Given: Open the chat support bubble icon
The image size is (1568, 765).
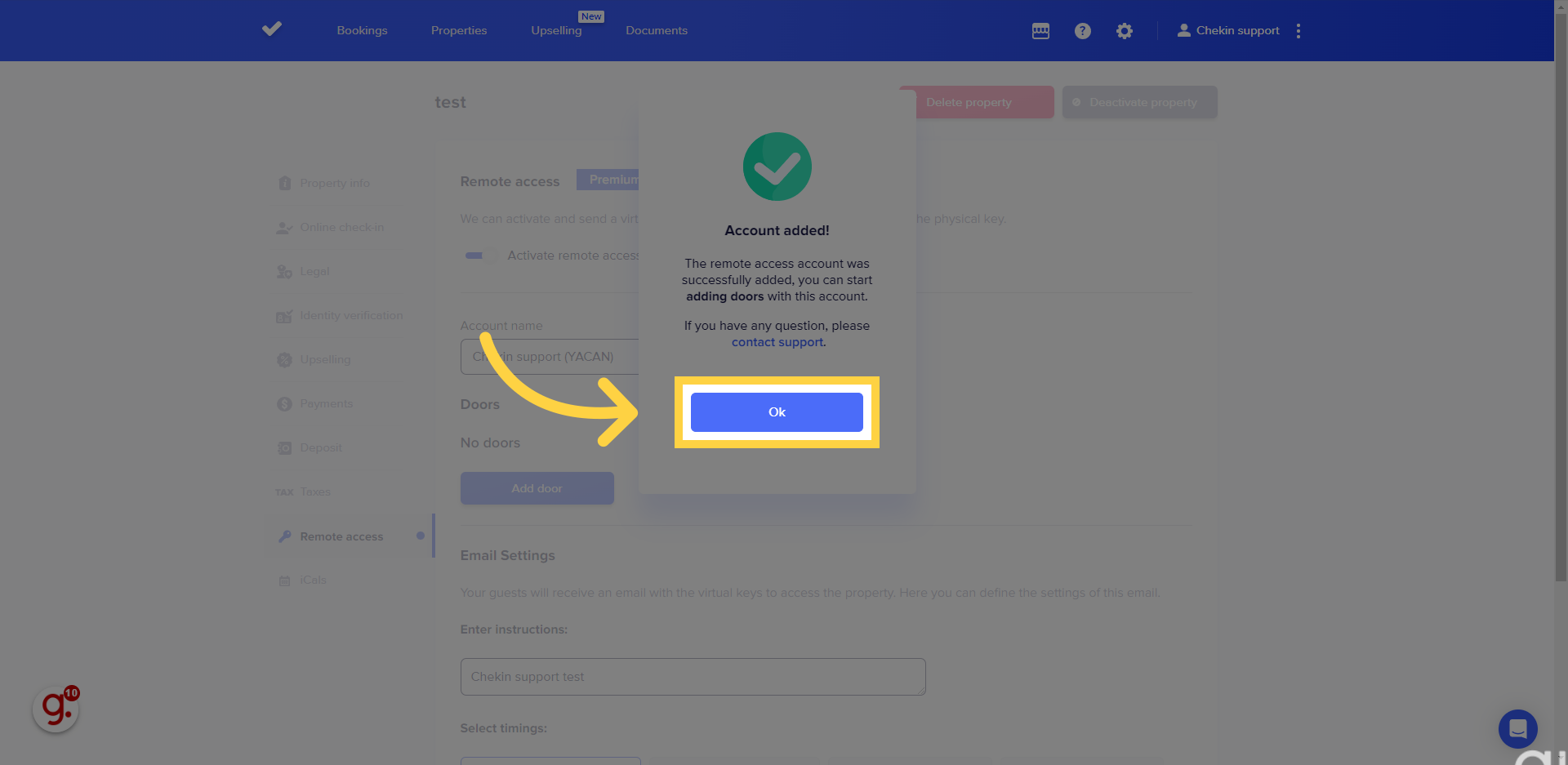Looking at the screenshot, I should (x=1517, y=728).
